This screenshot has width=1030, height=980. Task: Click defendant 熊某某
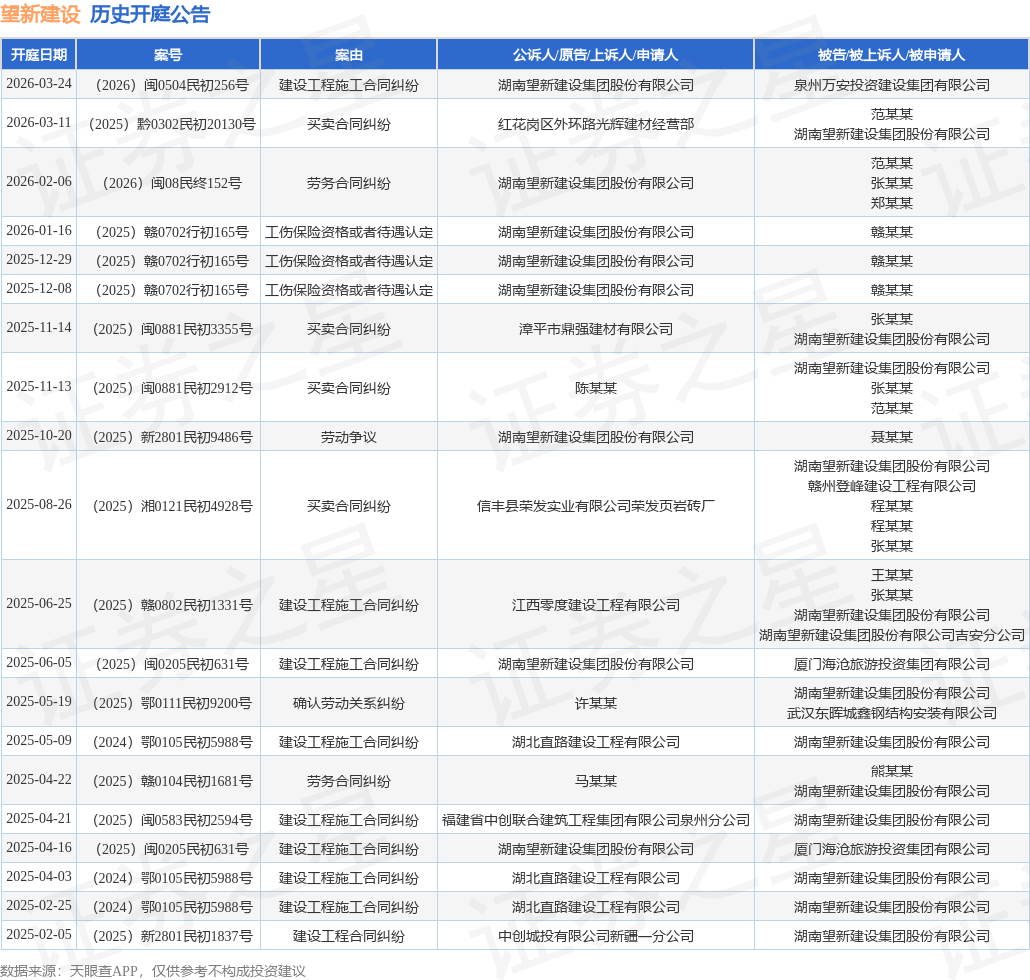(891, 771)
